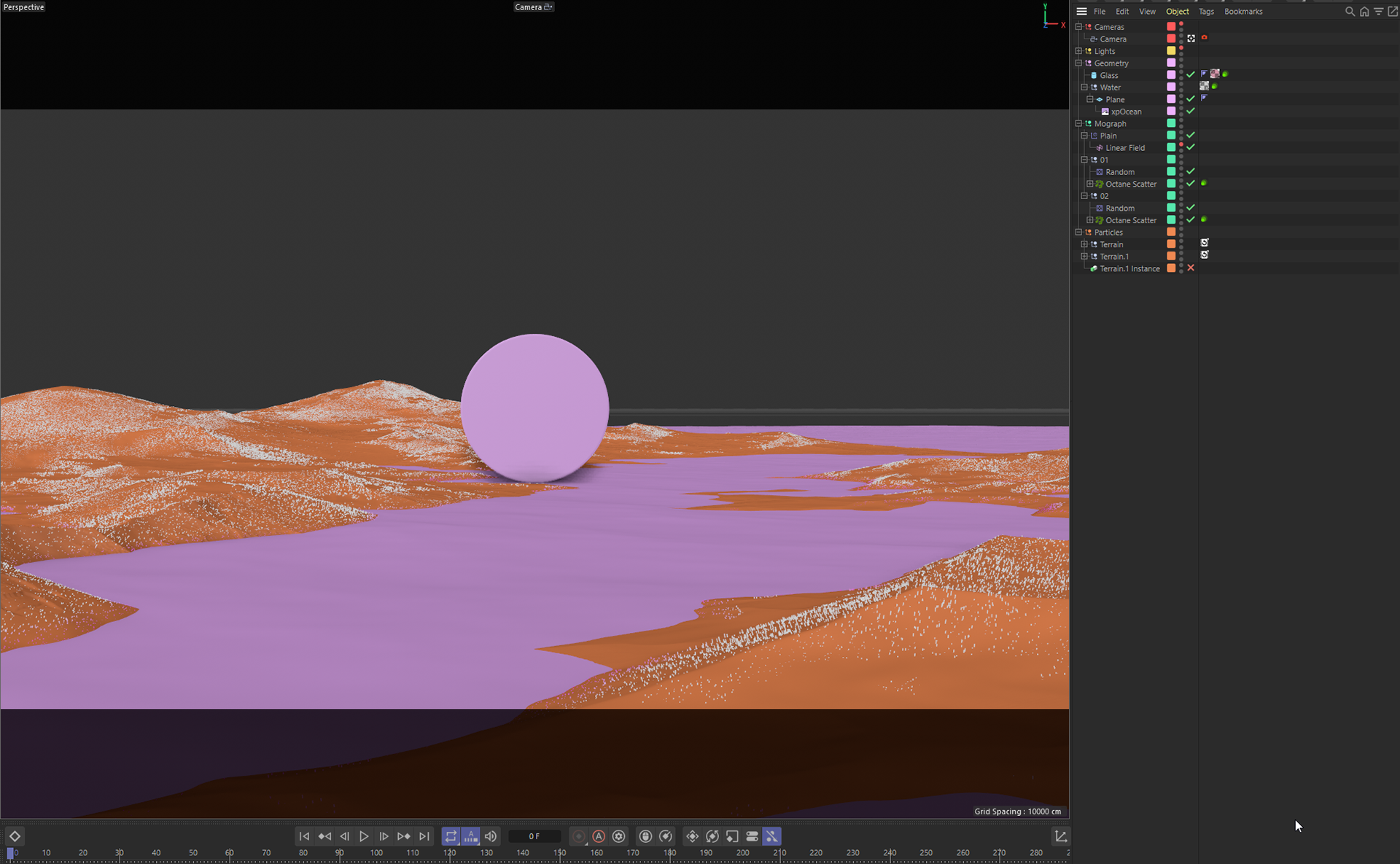Disable the Glass object green checkmark

click(x=1191, y=74)
